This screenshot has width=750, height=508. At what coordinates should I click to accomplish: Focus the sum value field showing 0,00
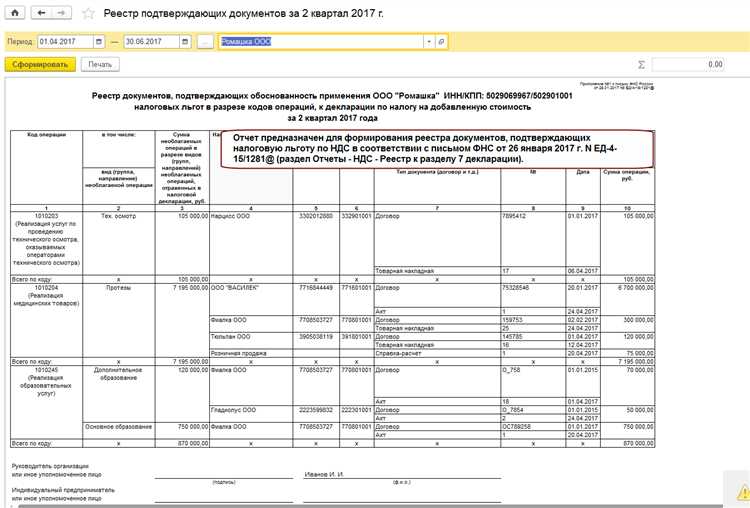[x=688, y=64]
